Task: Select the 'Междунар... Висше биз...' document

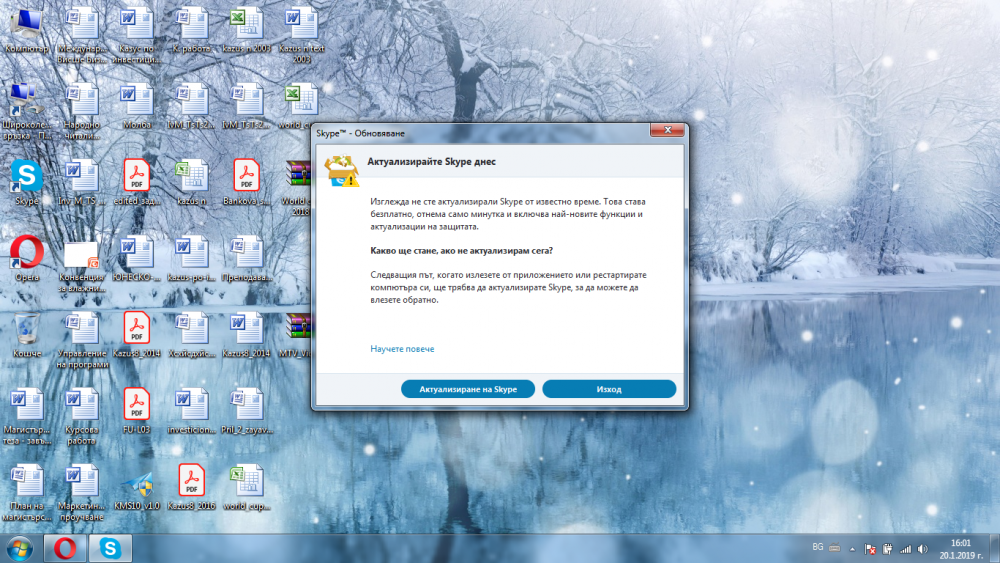Action: pos(82,35)
